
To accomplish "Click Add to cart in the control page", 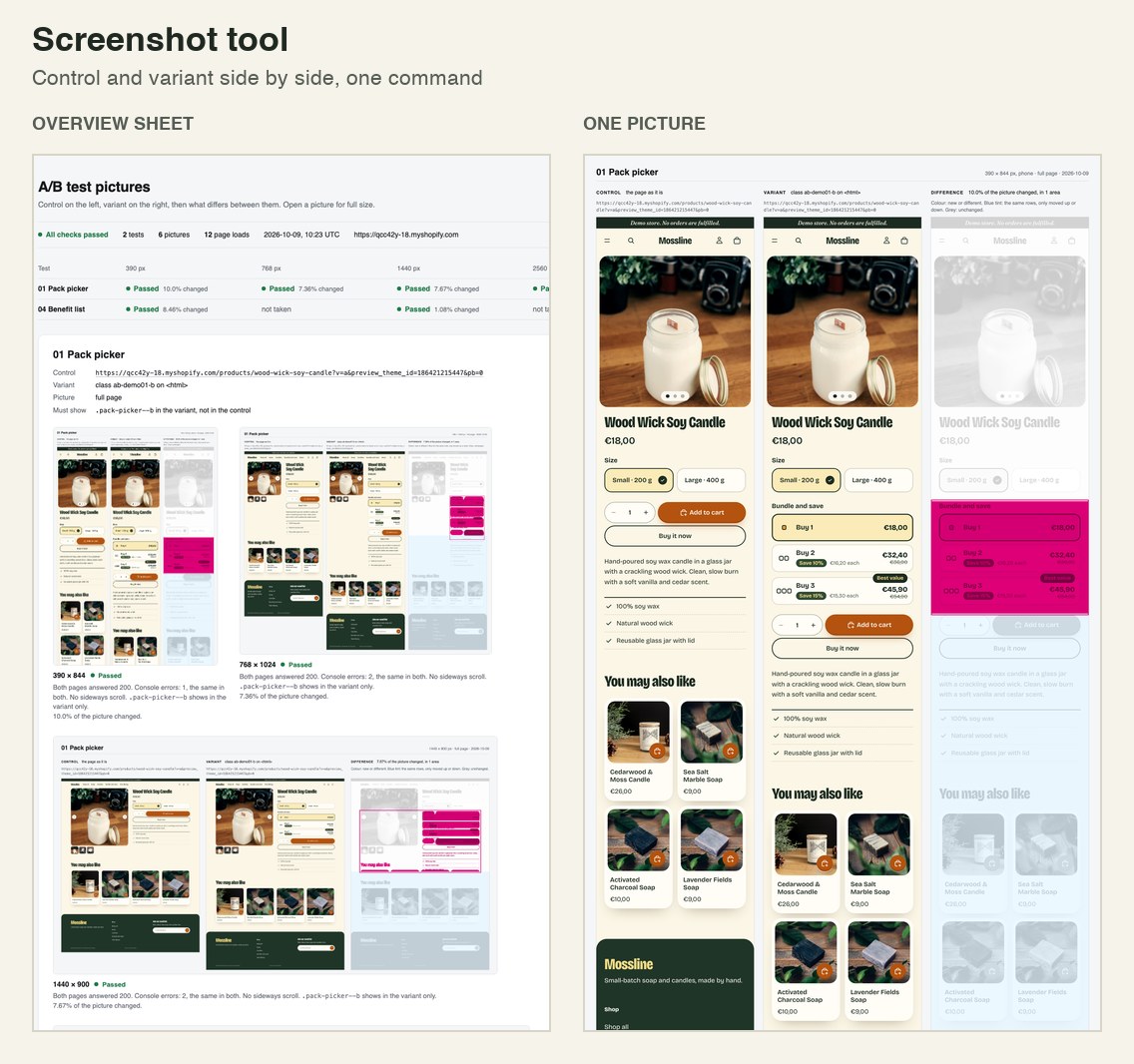I will pos(702,512).
